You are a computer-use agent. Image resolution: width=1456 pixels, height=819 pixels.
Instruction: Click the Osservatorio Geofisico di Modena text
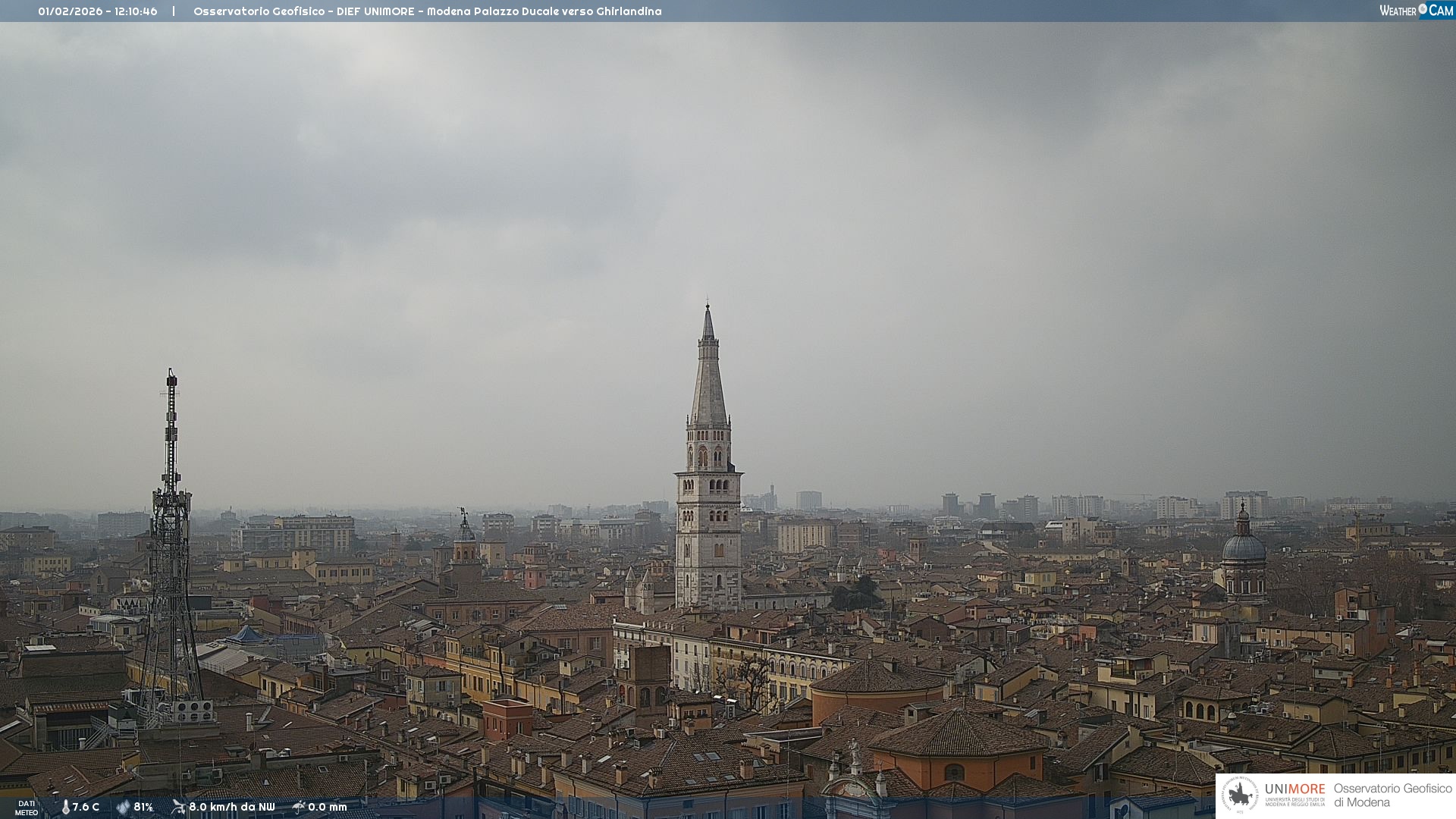(x=1392, y=795)
